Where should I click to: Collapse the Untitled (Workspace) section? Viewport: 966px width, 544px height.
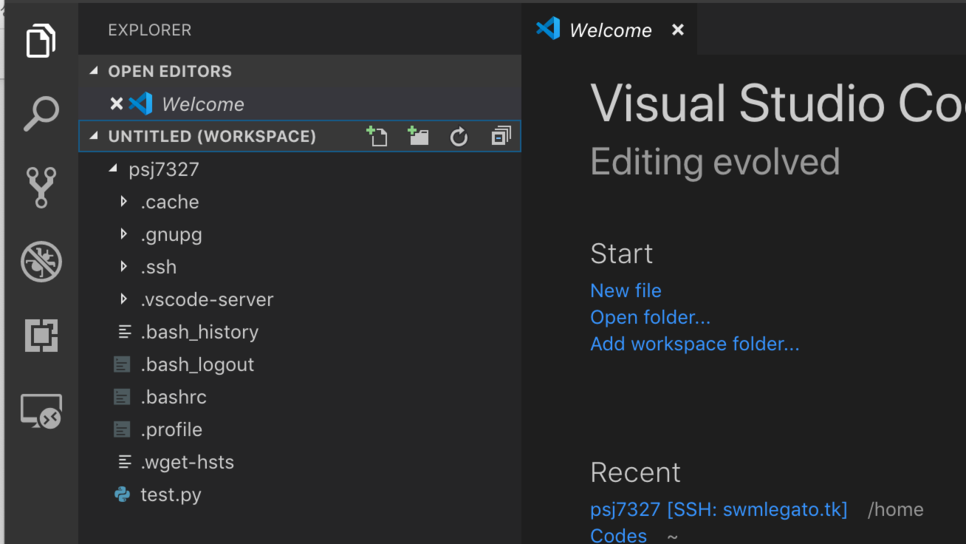[x=94, y=136]
